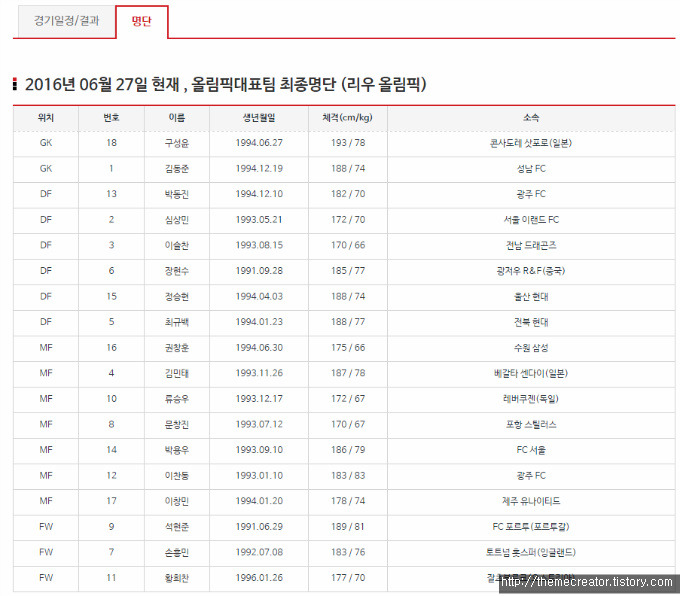This screenshot has height=596, width=680.
Task: Click birthdate 1994.12.19
Action: [x=259, y=169]
